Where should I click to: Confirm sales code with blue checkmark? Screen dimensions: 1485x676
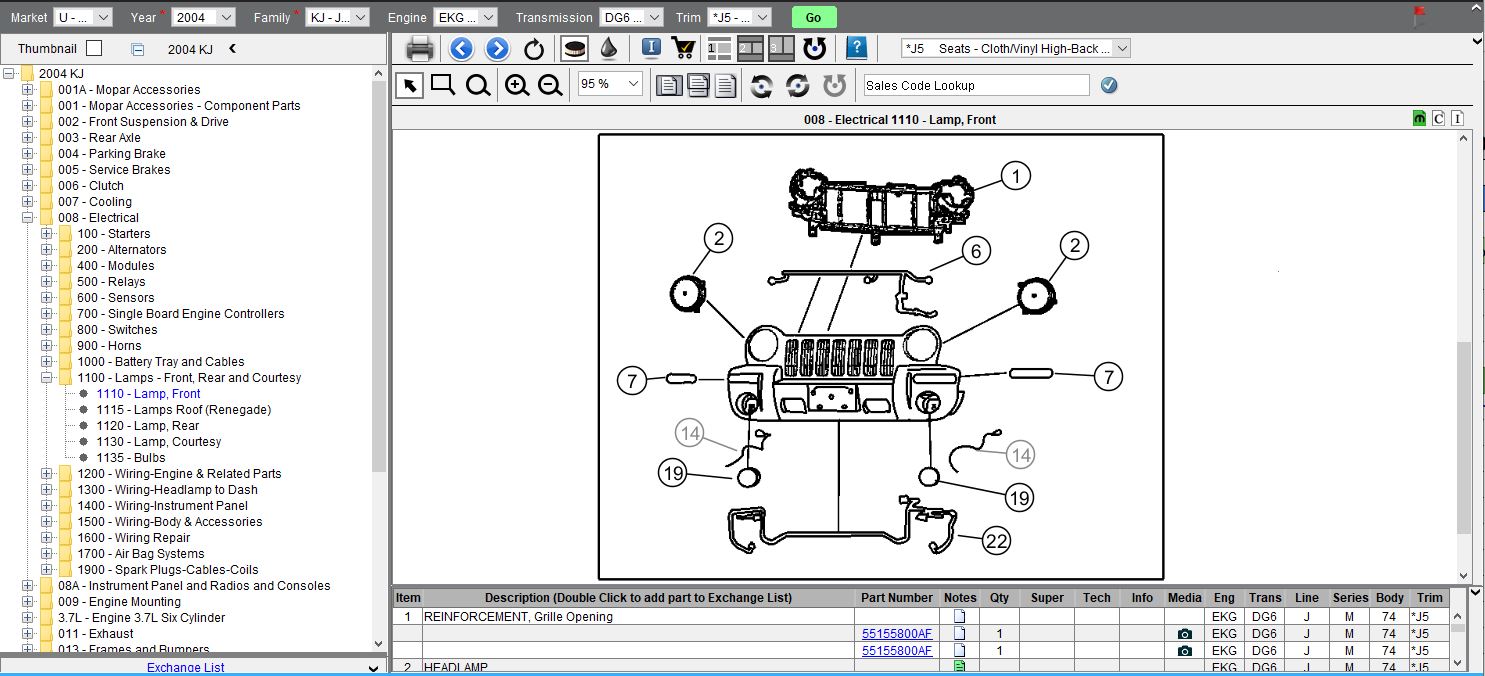pyautogui.click(x=1109, y=85)
